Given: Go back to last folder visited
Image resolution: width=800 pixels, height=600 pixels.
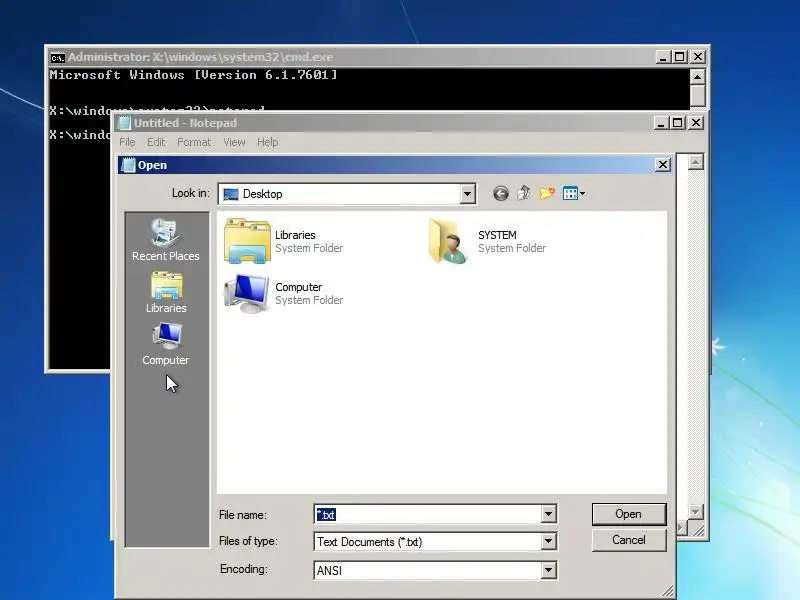Looking at the screenshot, I should (x=501, y=193).
